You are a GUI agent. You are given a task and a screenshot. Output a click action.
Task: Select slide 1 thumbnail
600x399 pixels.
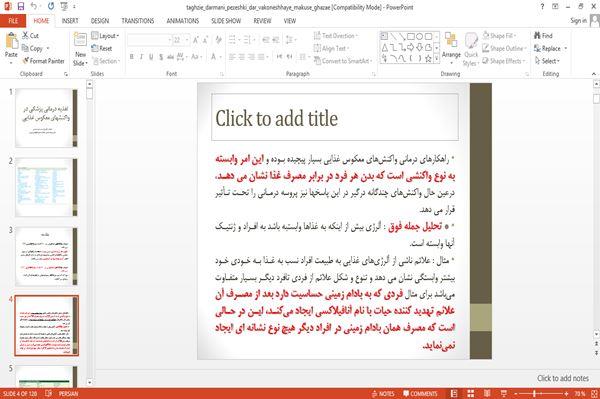click(46, 118)
